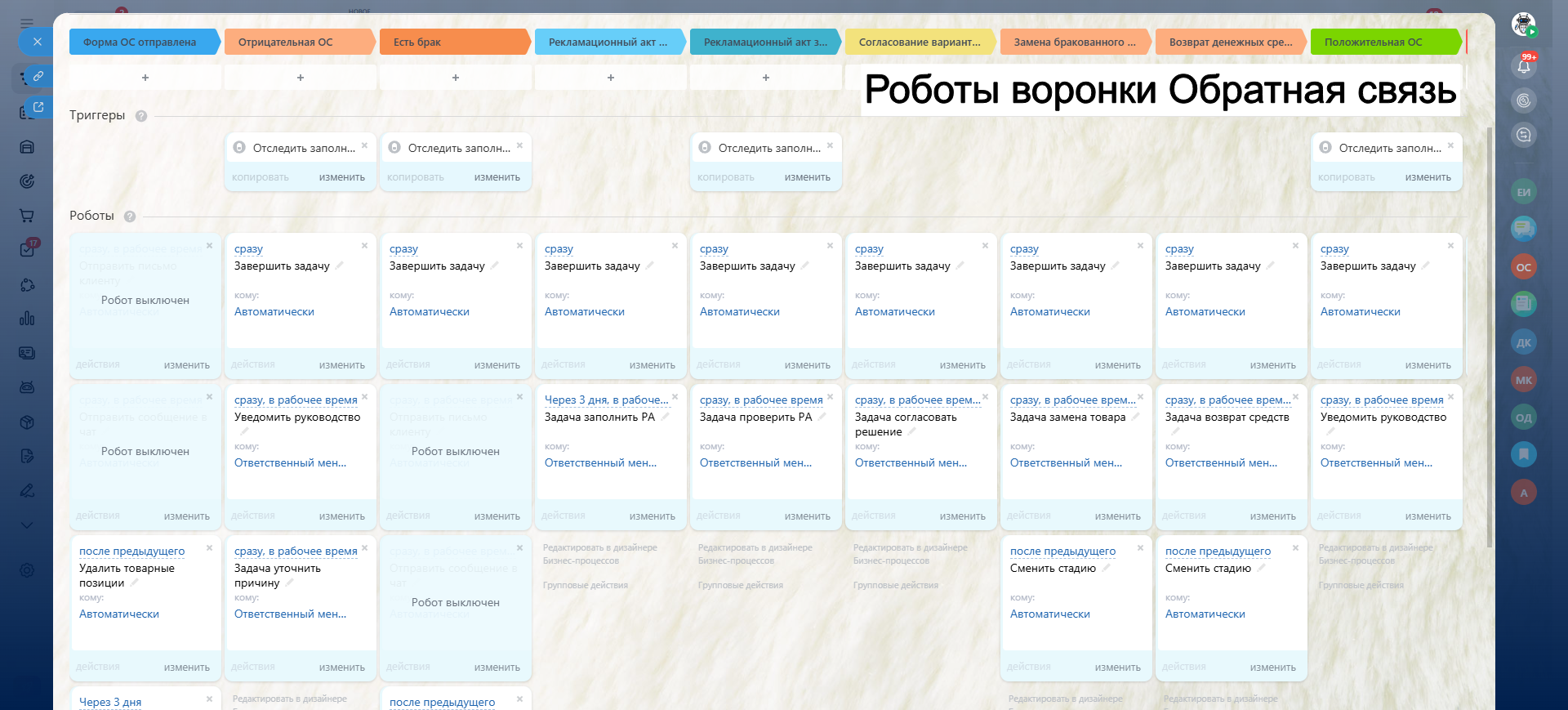Expand hidden left sidebar items with the chevron
Image resolution: width=1568 pixels, height=710 pixels.
click(27, 525)
